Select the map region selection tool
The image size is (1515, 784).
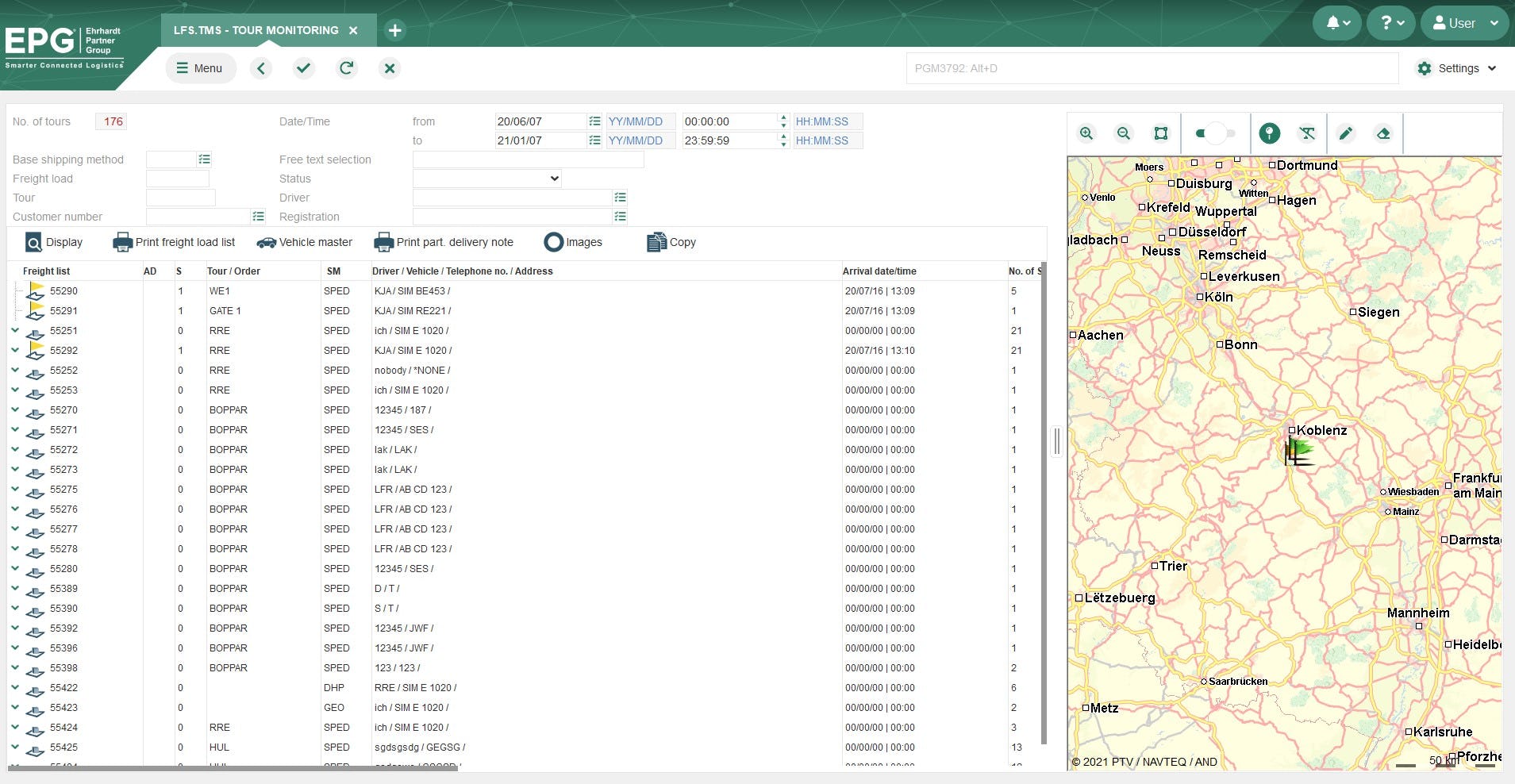point(1160,133)
